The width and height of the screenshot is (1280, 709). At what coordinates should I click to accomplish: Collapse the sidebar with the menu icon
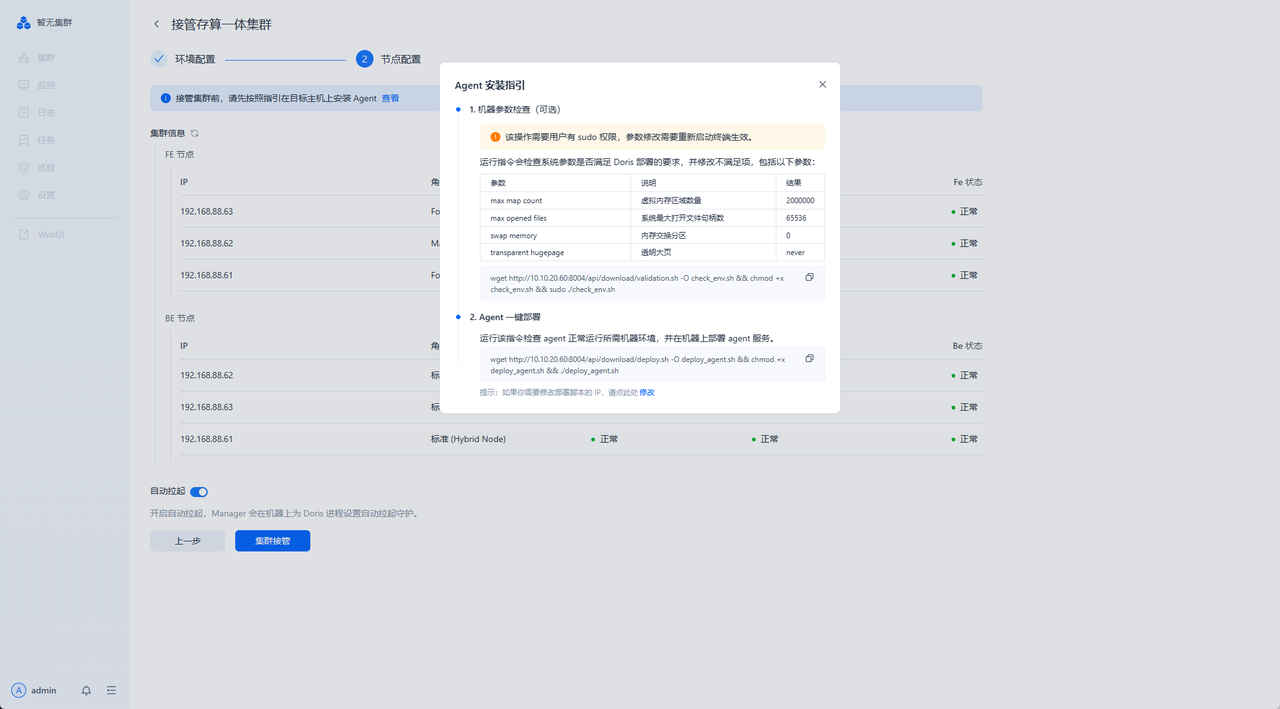coord(111,690)
